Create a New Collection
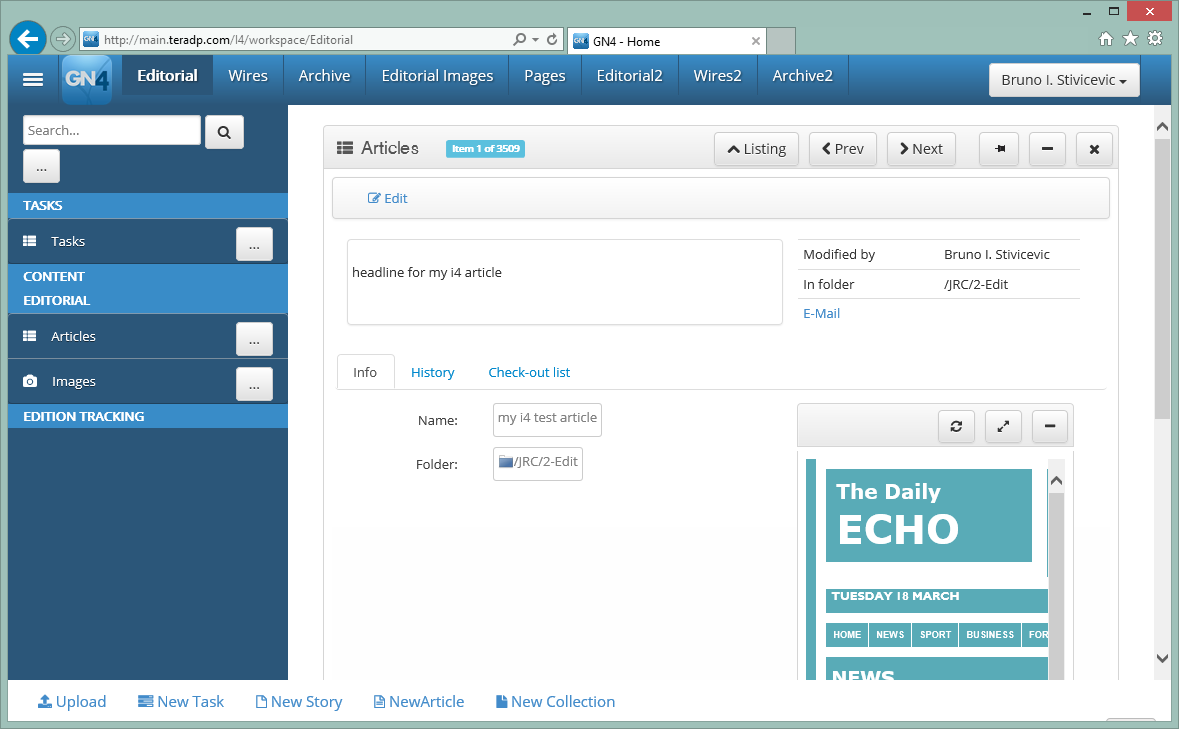The height and width of the screenshot is (729, 1179). click(555, 702)
